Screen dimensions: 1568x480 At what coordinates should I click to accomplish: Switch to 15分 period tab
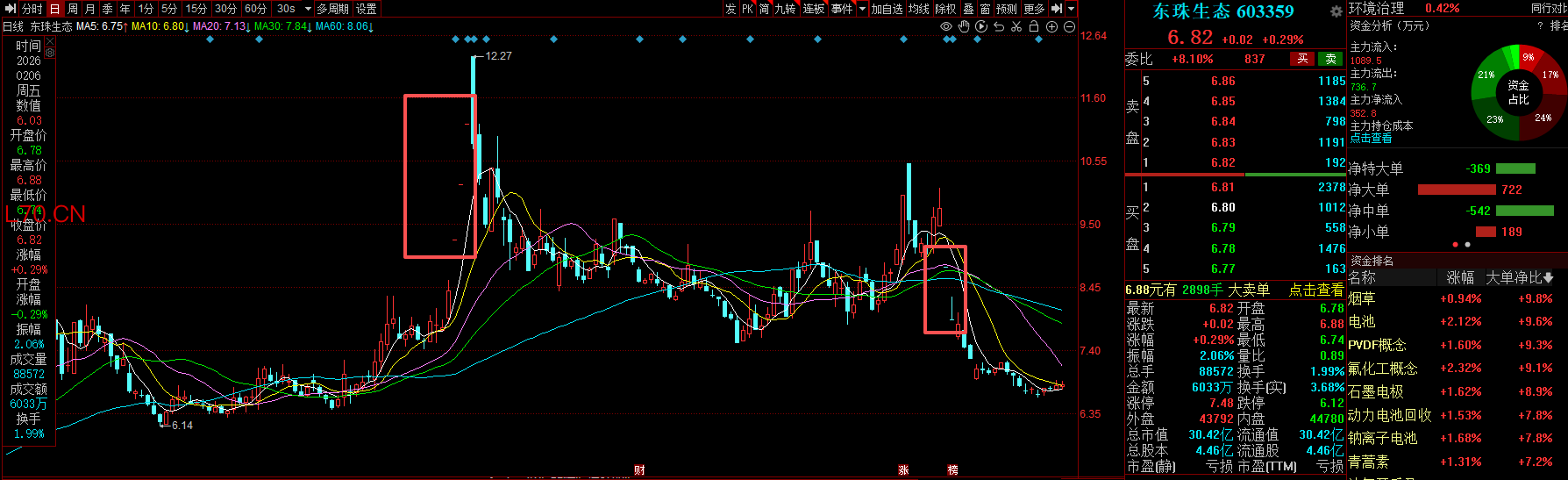[196, 9]
